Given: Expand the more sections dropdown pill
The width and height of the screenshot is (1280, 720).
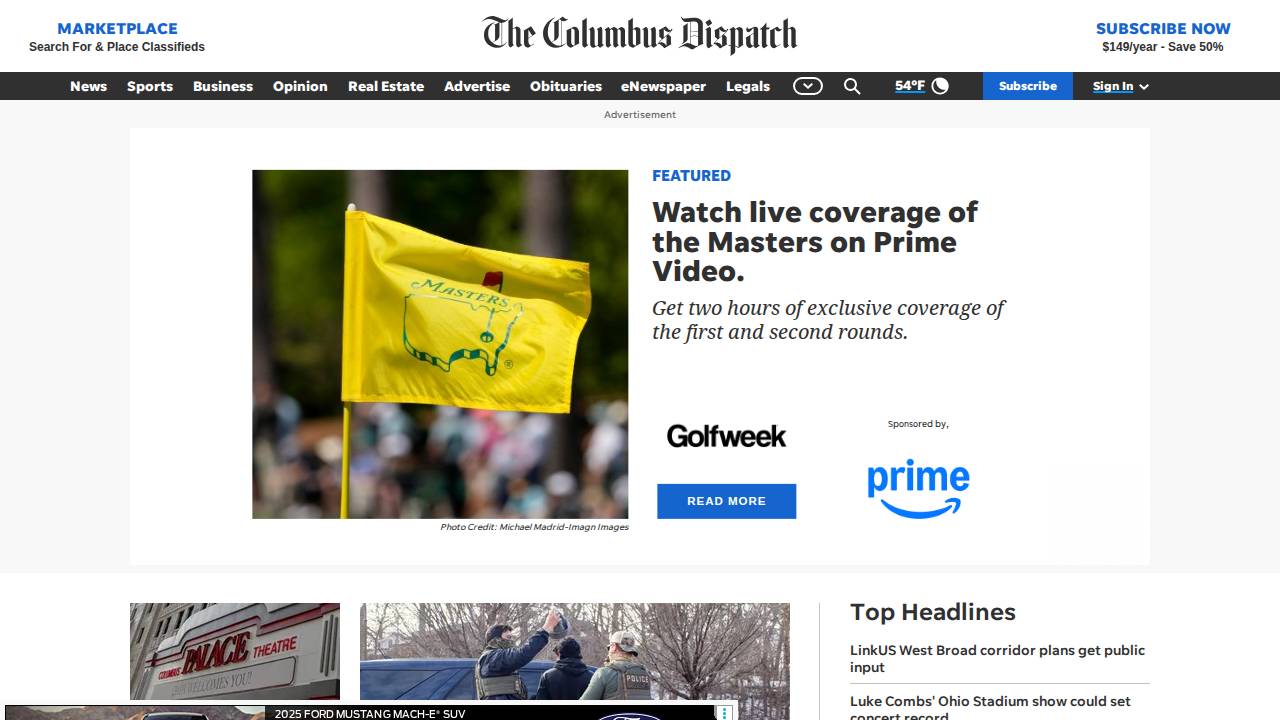Looking at the screenshot, I should (808, 86).
